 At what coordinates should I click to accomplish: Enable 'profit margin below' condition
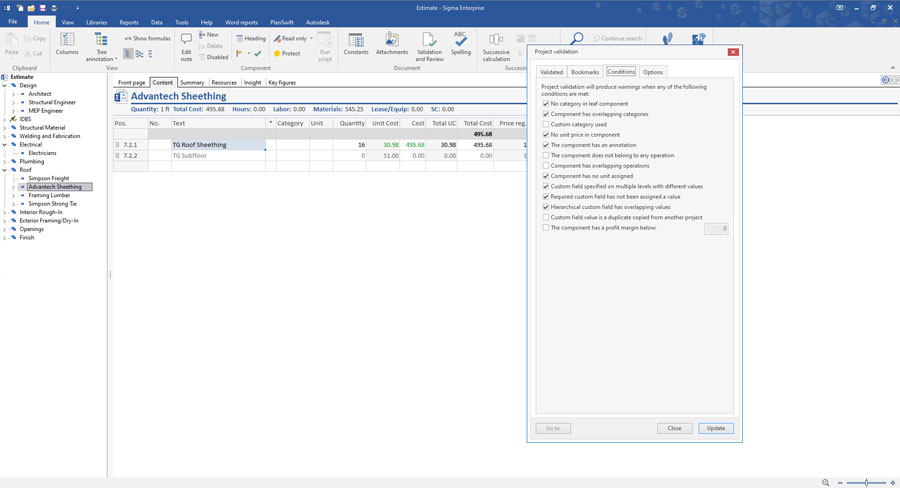point(546,228)
